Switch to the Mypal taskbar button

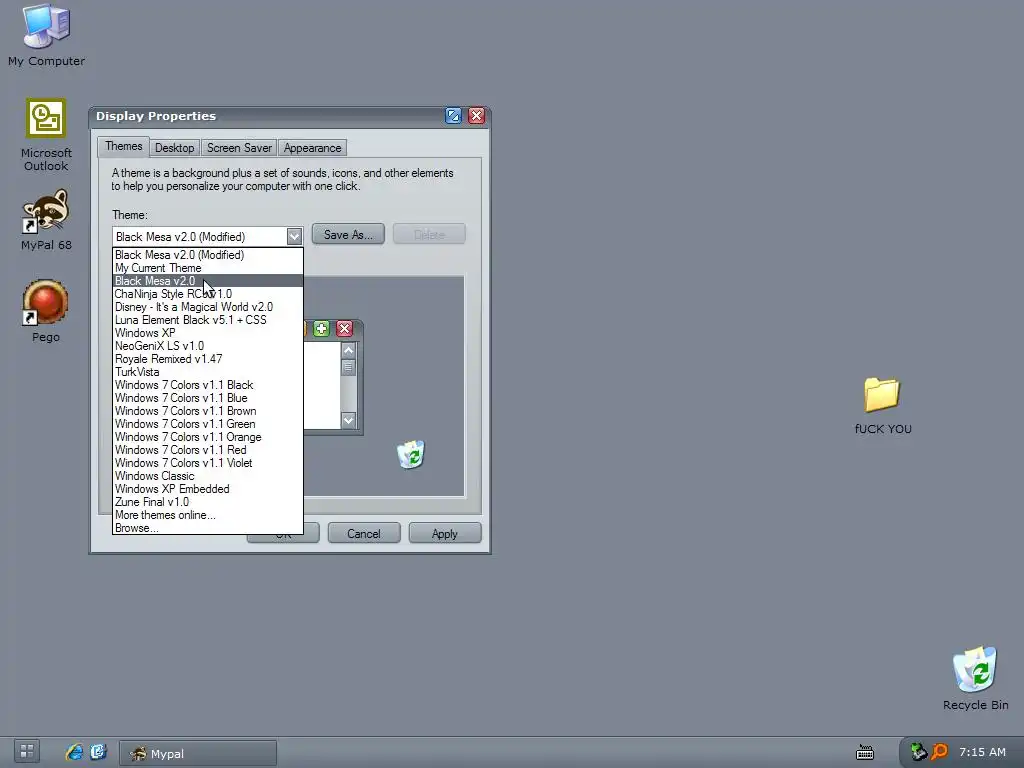198,753
